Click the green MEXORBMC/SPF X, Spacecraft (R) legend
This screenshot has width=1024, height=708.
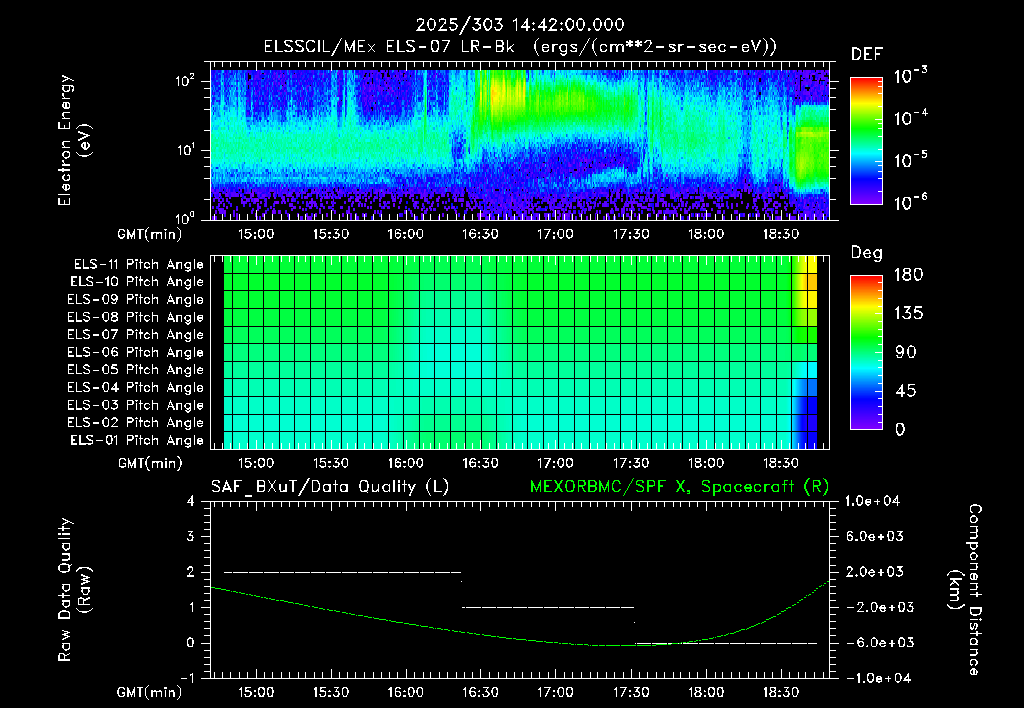point(680,487)
